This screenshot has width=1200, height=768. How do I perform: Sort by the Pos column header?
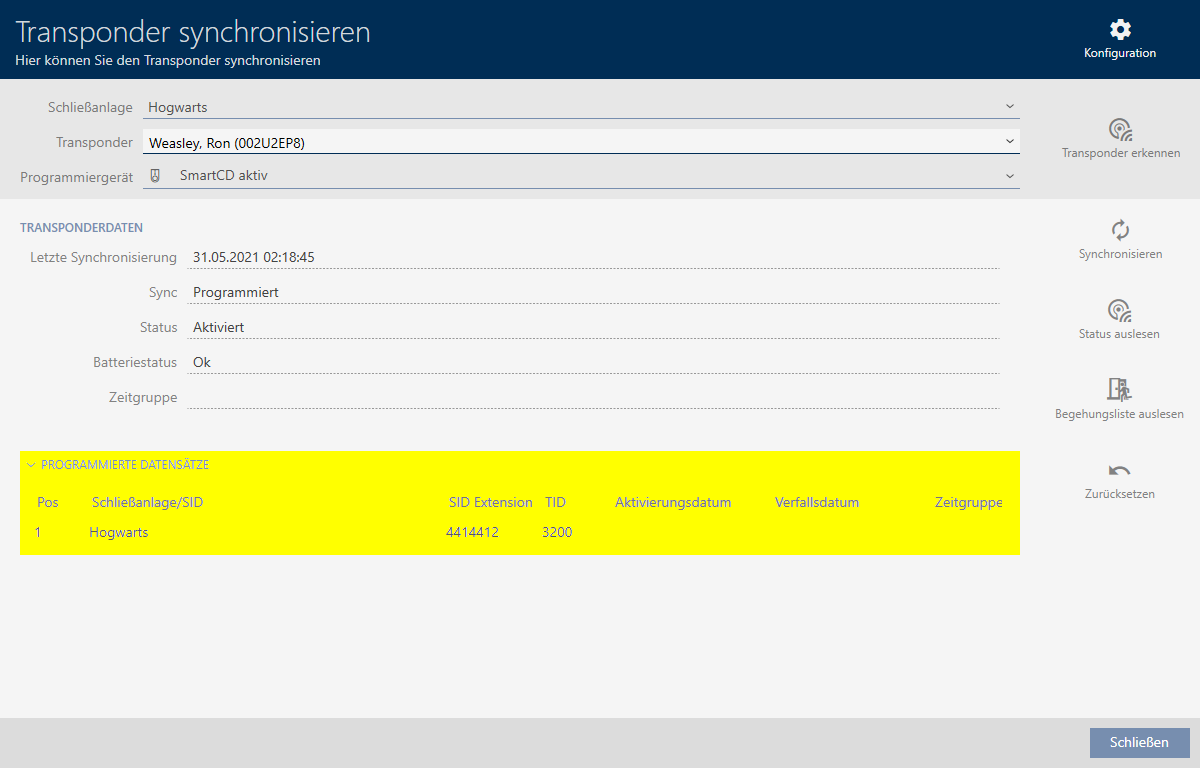point(48,502)
